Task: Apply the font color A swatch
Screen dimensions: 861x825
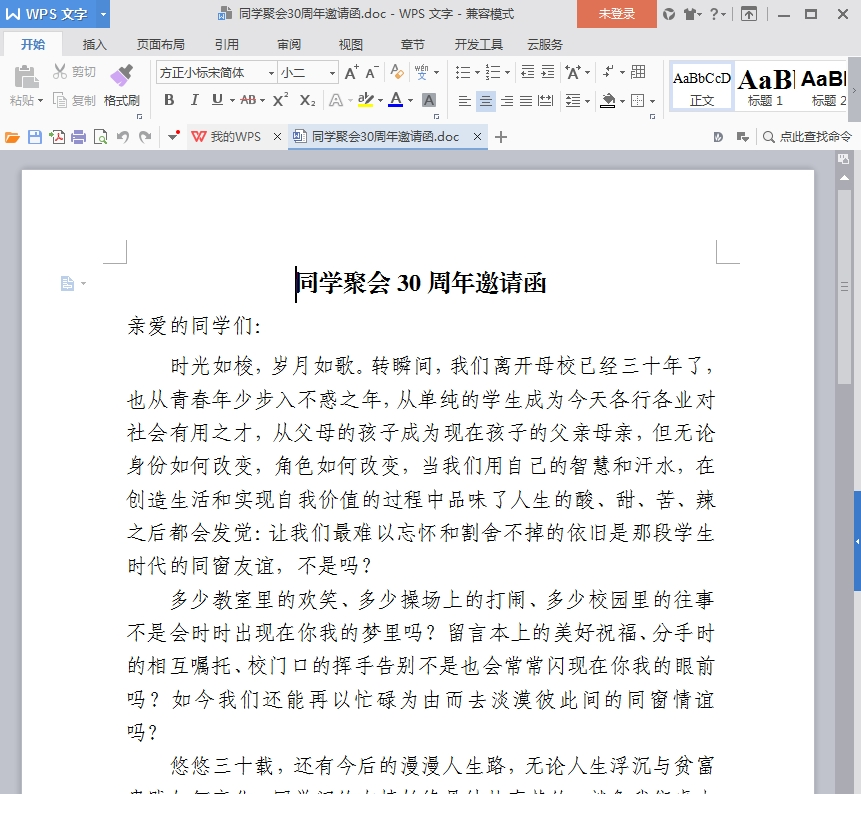Action: (395, 100)
